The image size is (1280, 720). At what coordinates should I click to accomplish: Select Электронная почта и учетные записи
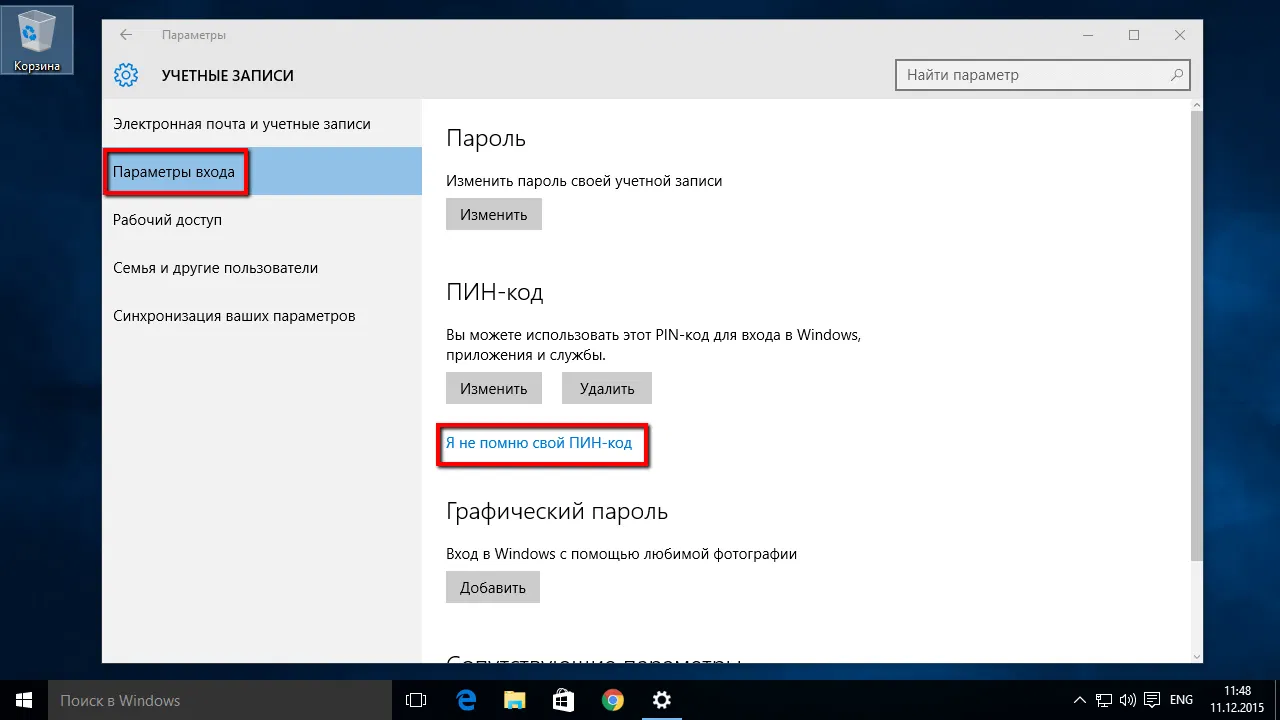click(262, 124)
